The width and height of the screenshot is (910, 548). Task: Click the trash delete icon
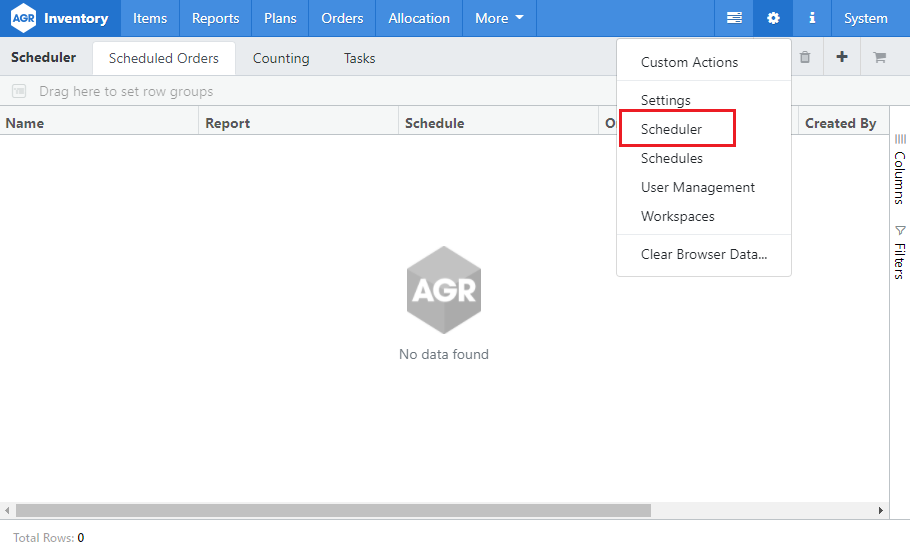click(805, 58)
